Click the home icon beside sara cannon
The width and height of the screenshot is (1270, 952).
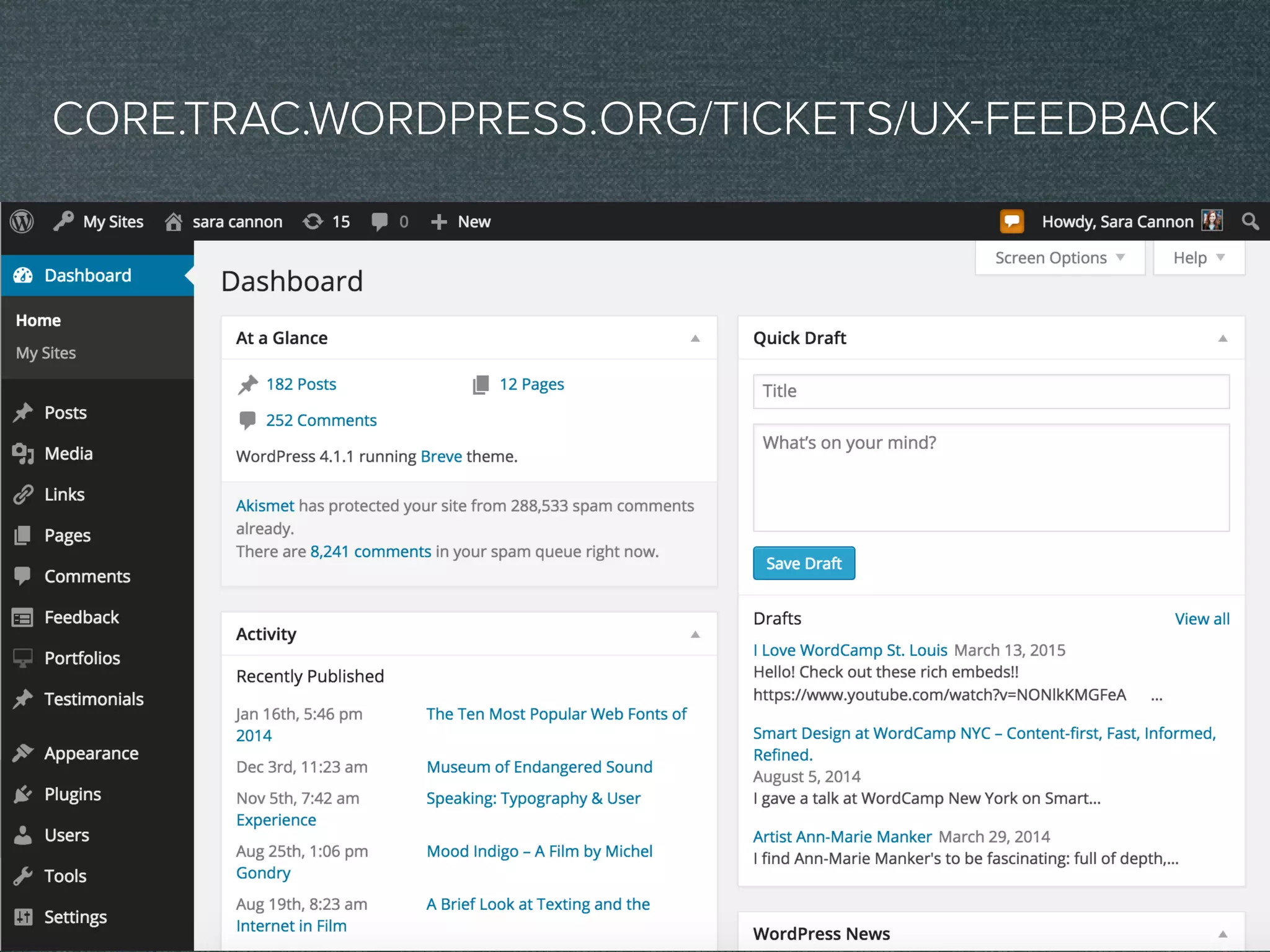click(x=174, y=221)
